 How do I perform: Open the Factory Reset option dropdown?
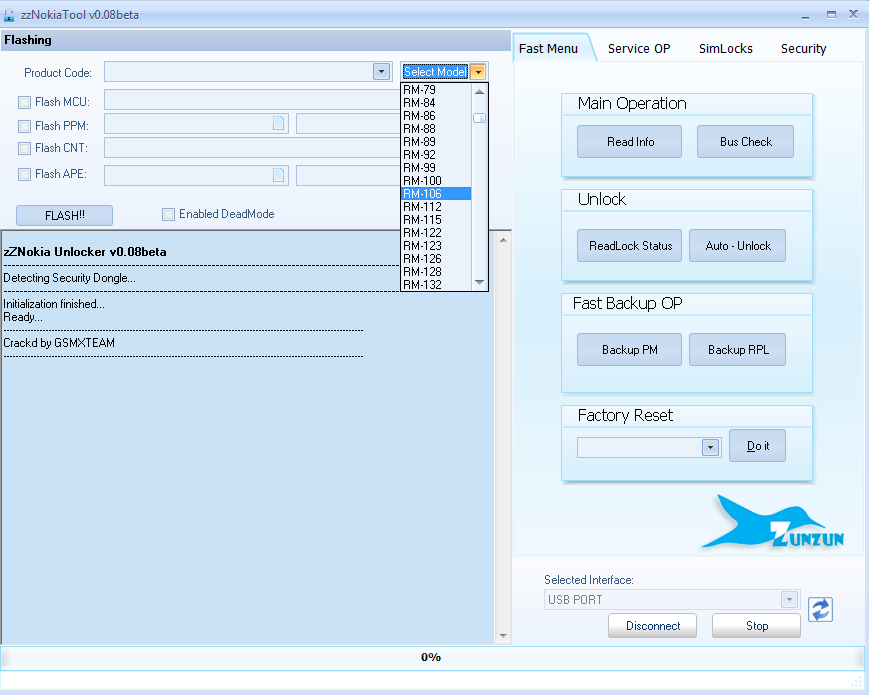(710, 447)
